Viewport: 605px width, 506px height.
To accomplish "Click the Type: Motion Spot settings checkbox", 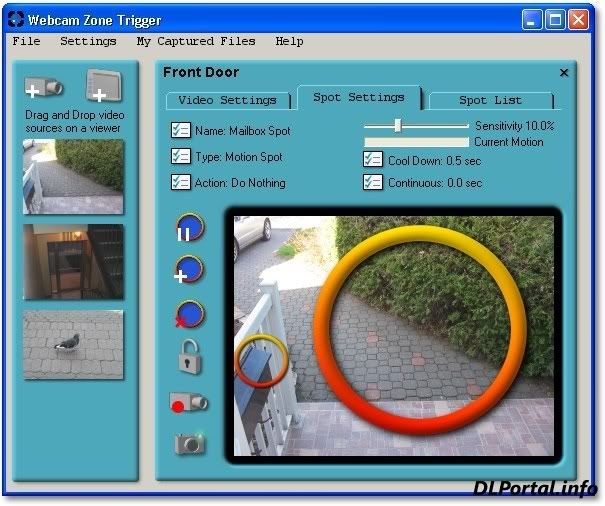I will pos(181,156).
